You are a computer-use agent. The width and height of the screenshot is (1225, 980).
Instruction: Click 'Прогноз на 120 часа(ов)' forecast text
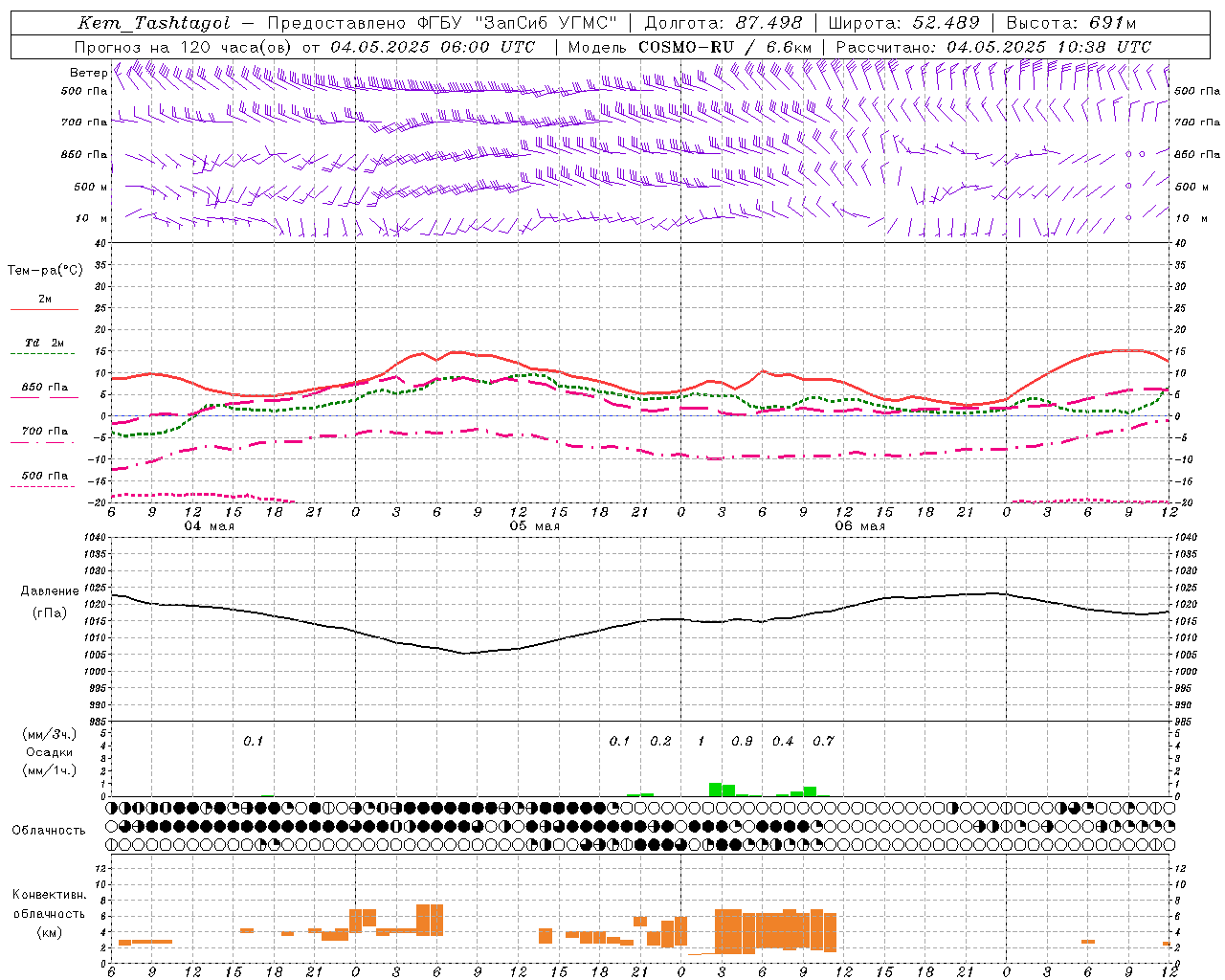(184, 47)
